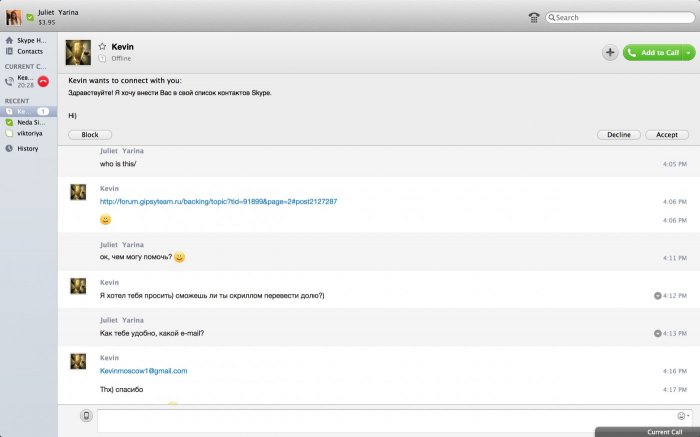Open Contacts in the sidebar
The height and width of the screenshot is (437, 700).
pos(25,51)
